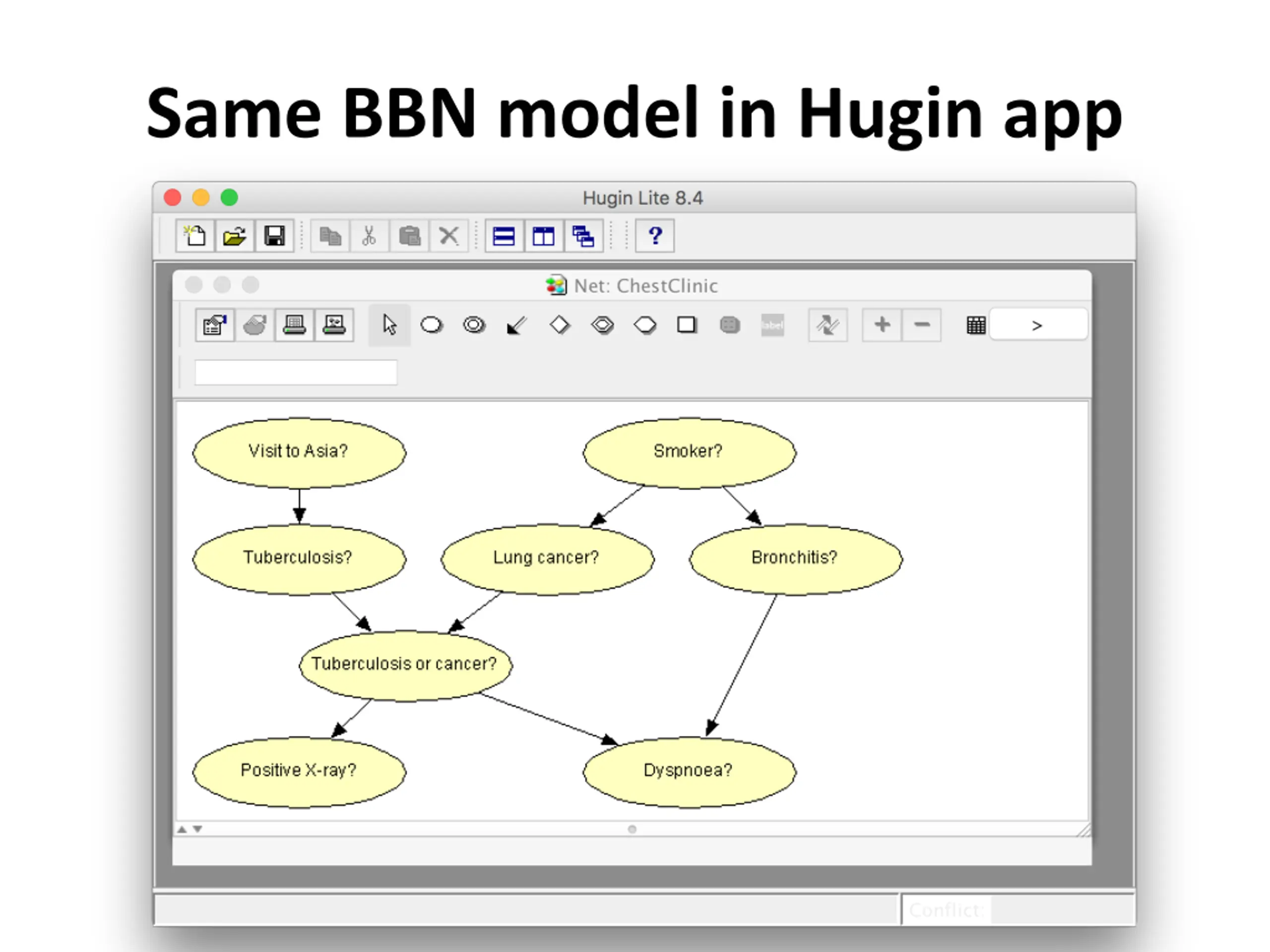Click the 'Net: ChestClinic' window title
1270x952 pixels.
point(646,286)
